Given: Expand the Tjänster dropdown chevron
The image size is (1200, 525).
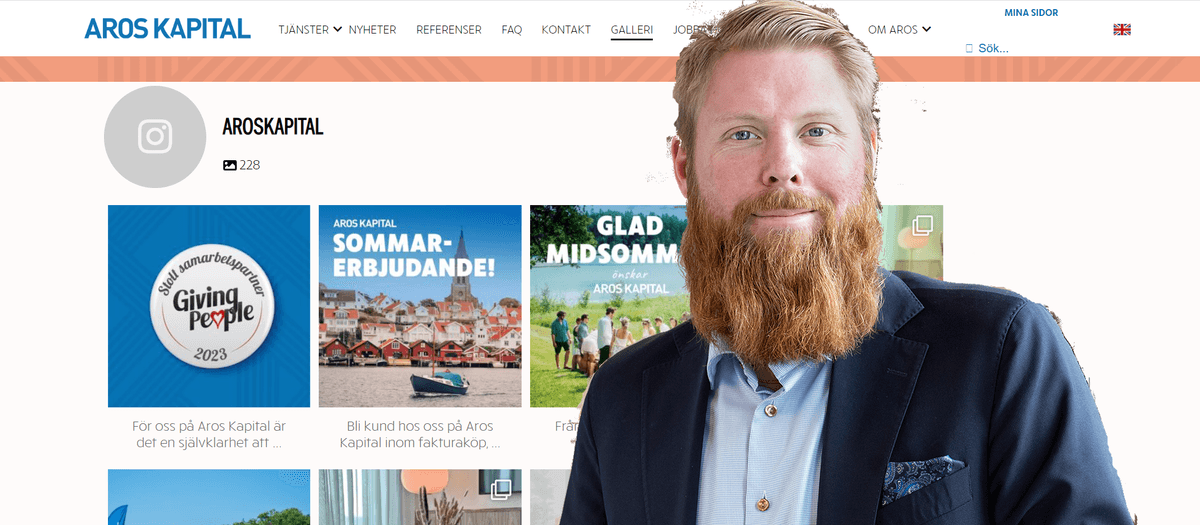Looking at the screenshot, I should coord(338,29).
